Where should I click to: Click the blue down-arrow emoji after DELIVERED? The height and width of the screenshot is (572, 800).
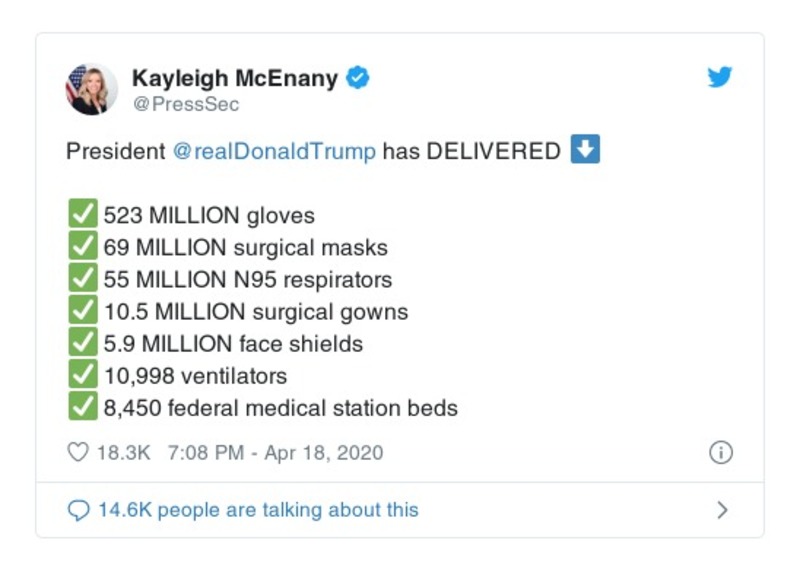585,151
